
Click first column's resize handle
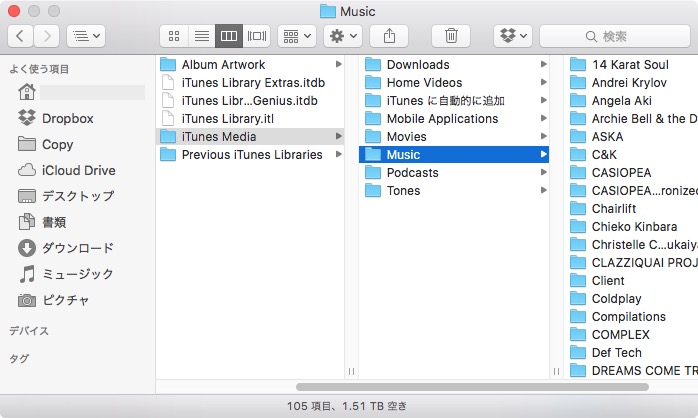(x=351, y=371)
